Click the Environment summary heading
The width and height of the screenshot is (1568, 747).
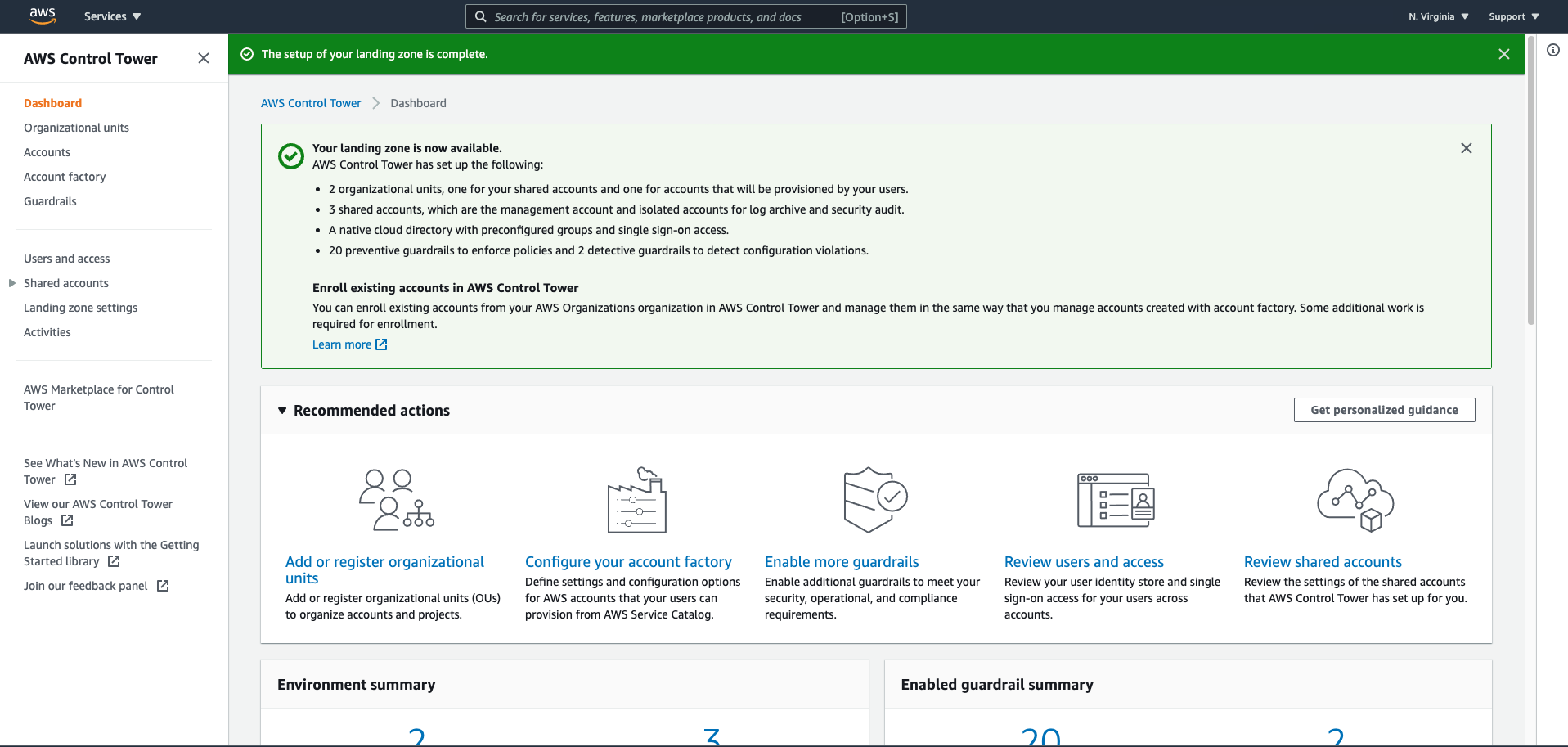(356, 685)
